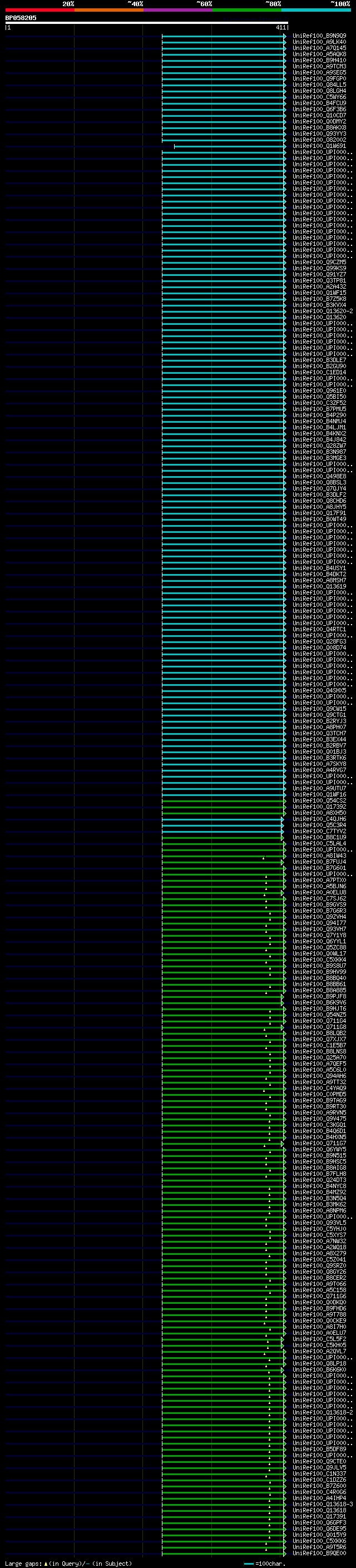Click the UniRef100_C5WY66 label
Image resolution: width=356 pixels, height=1568 pixels.
(319, 97)
